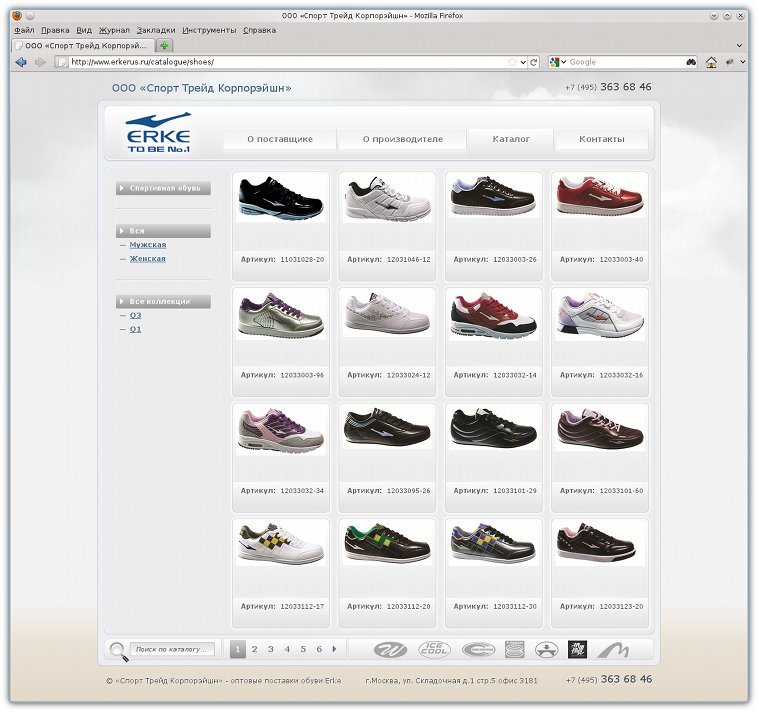Expand the Вся filter section
The width and height of the screenshot is (758, 712).
tap(163, 231)
